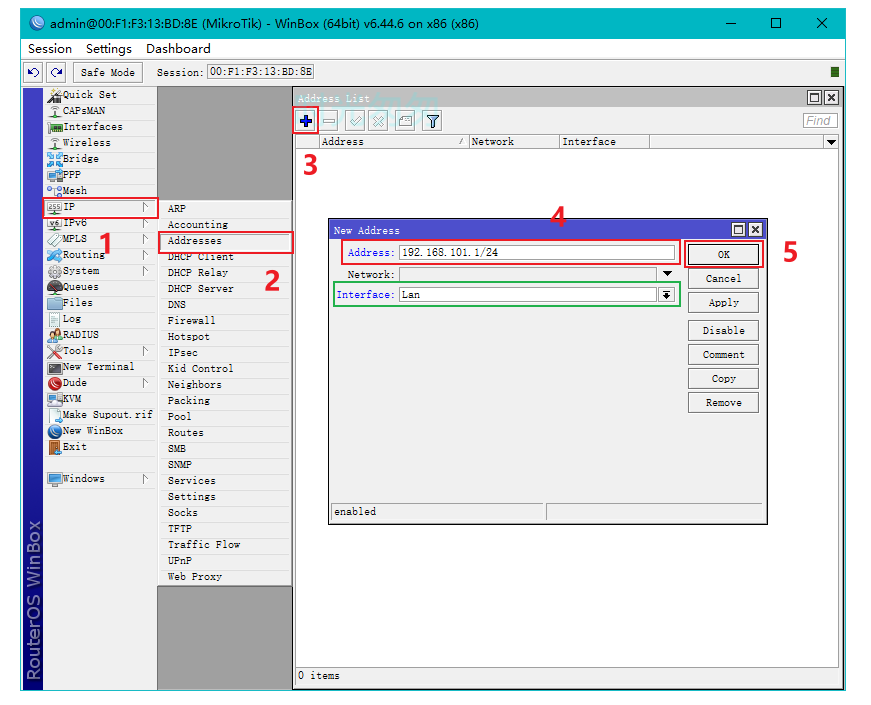Open Mesh in sidebar

(100, 191)
